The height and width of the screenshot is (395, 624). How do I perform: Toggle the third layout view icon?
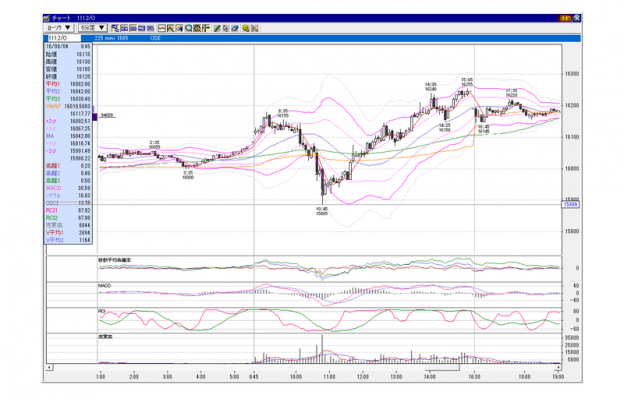[x=133, y=28]
